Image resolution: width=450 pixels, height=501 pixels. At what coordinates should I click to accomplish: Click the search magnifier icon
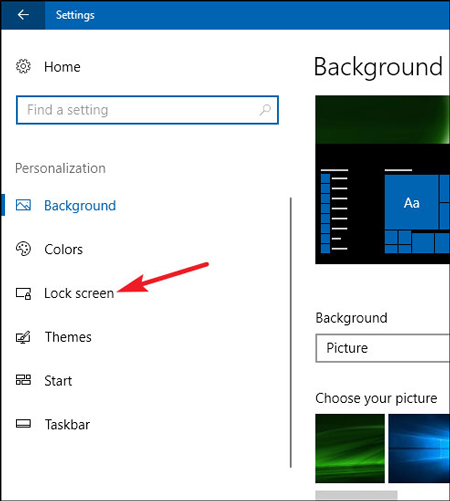pyautogui.click(x=265, y=110)
